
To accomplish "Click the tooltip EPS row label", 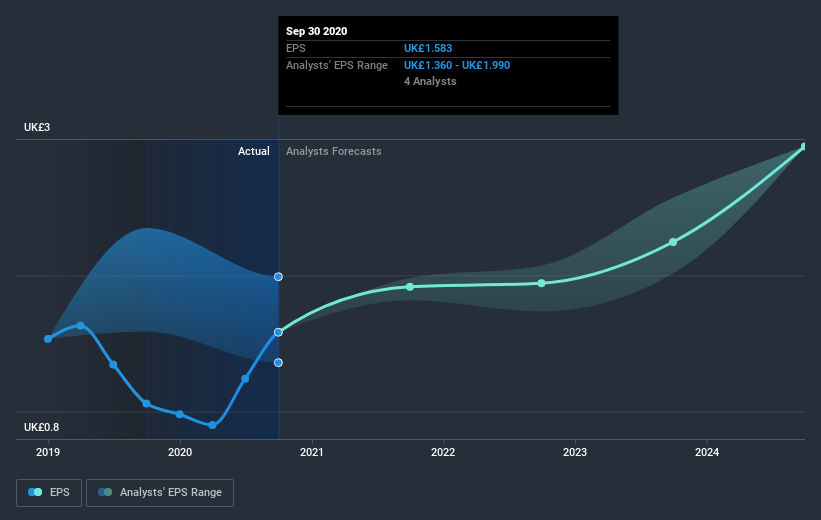I will pyautogui.click(x=296, y=48).
